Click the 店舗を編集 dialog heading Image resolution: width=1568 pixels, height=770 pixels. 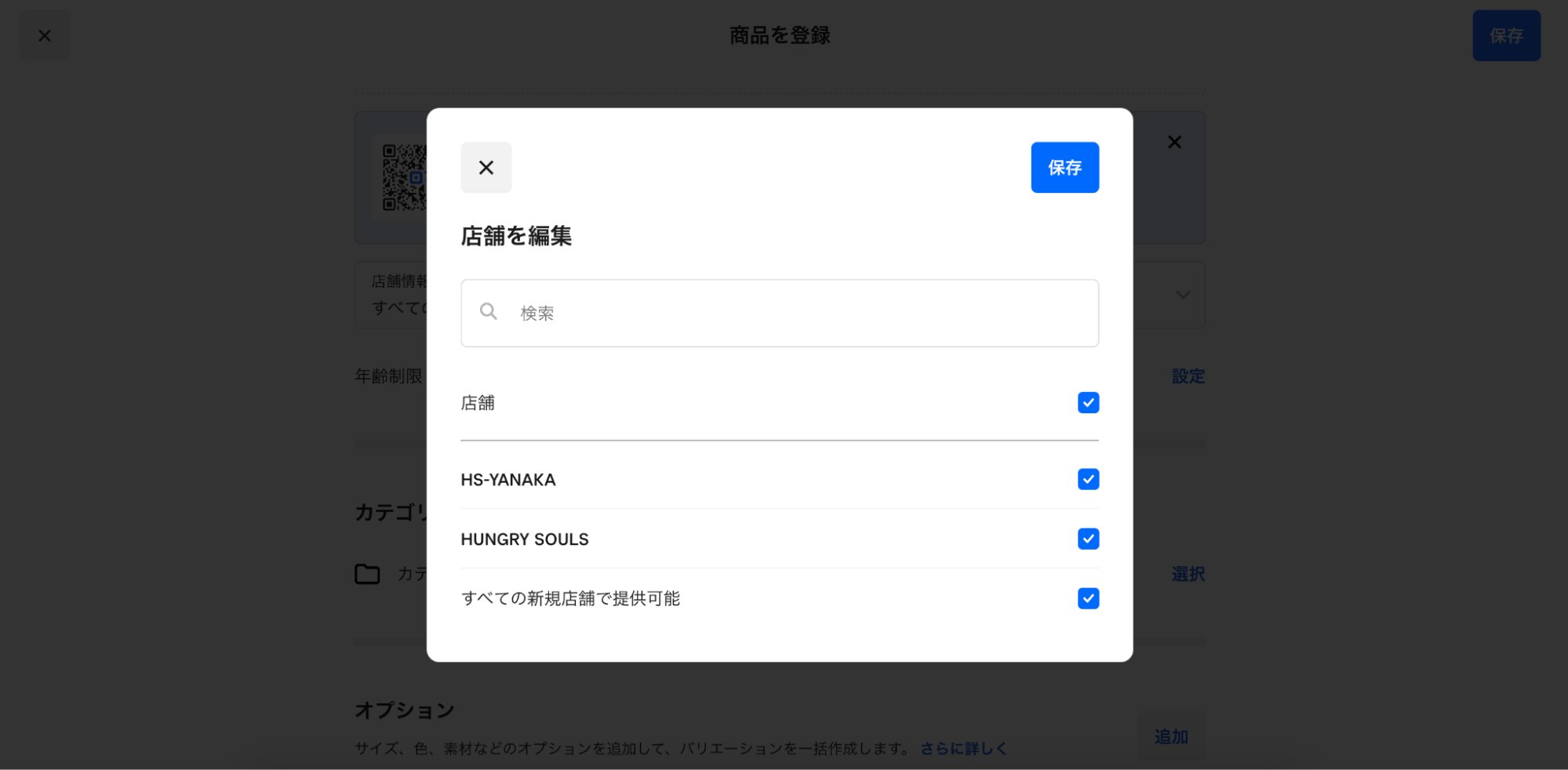(x=516, y=236)
